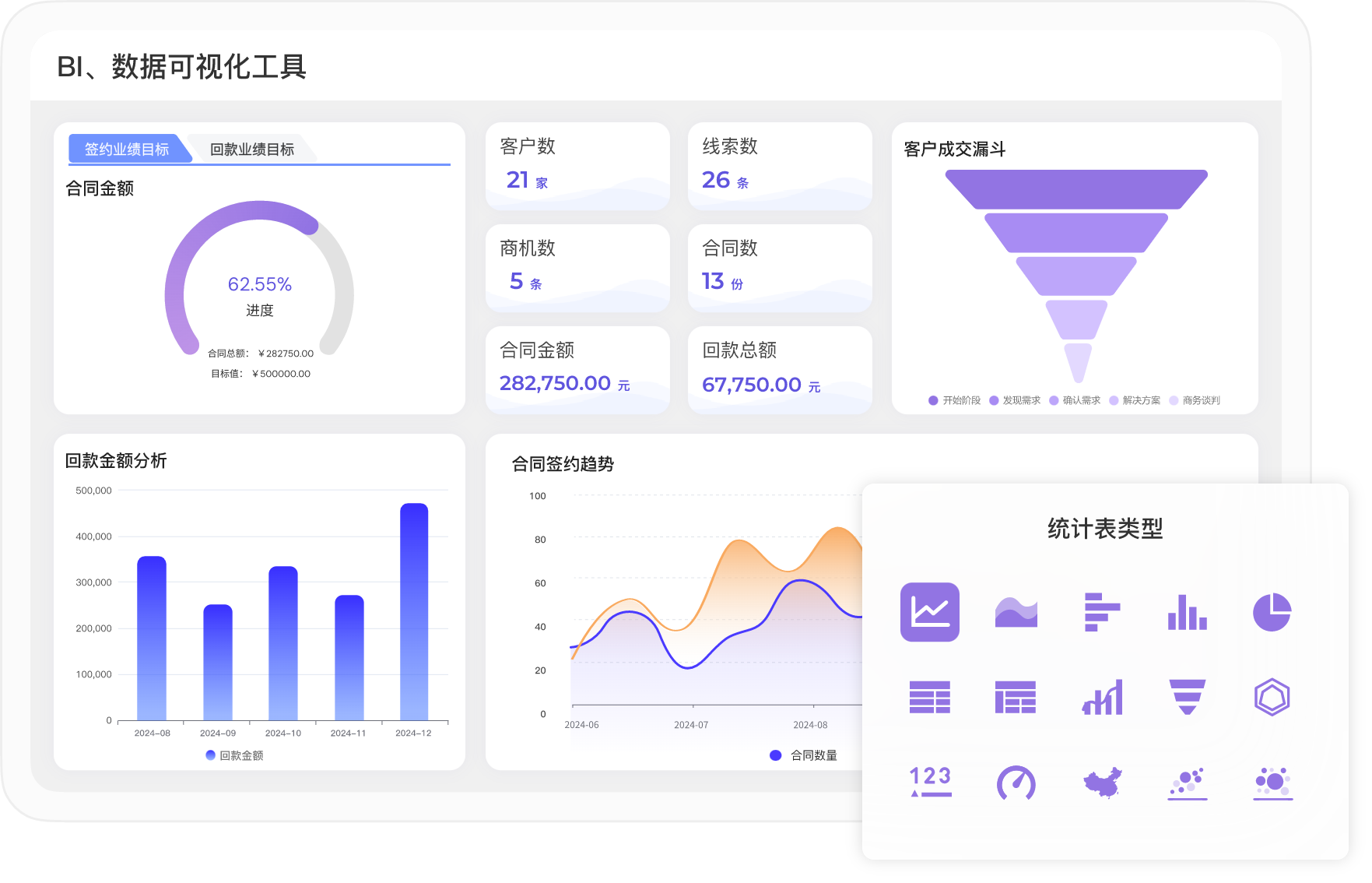Viewport: 1372px width, 883px height.
Task: Pick the gauge dashboard chart icon
Action: click(x=1016, y=783)
